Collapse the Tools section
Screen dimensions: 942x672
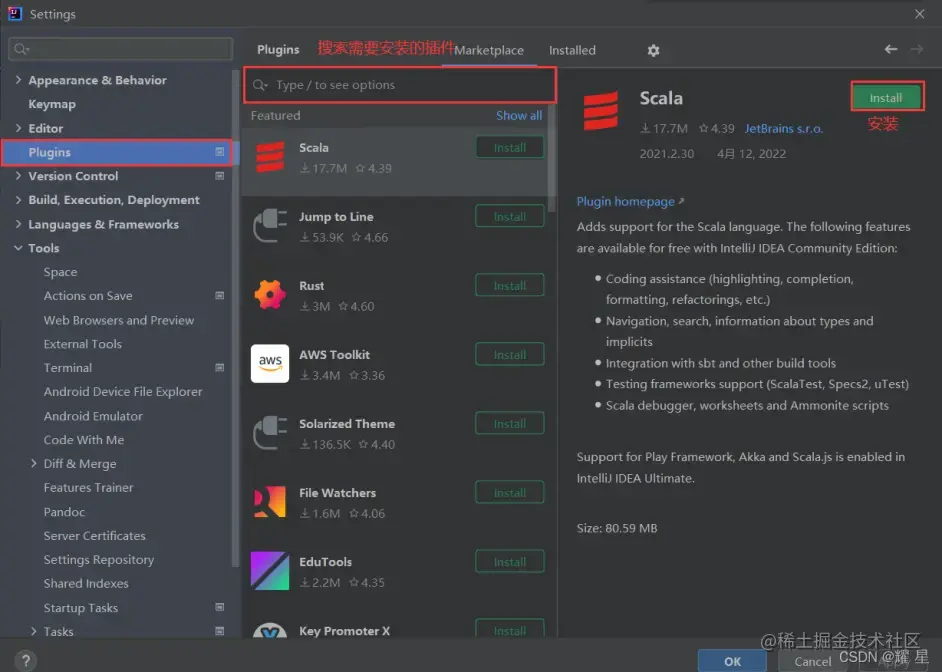click(x=18, y=248)
